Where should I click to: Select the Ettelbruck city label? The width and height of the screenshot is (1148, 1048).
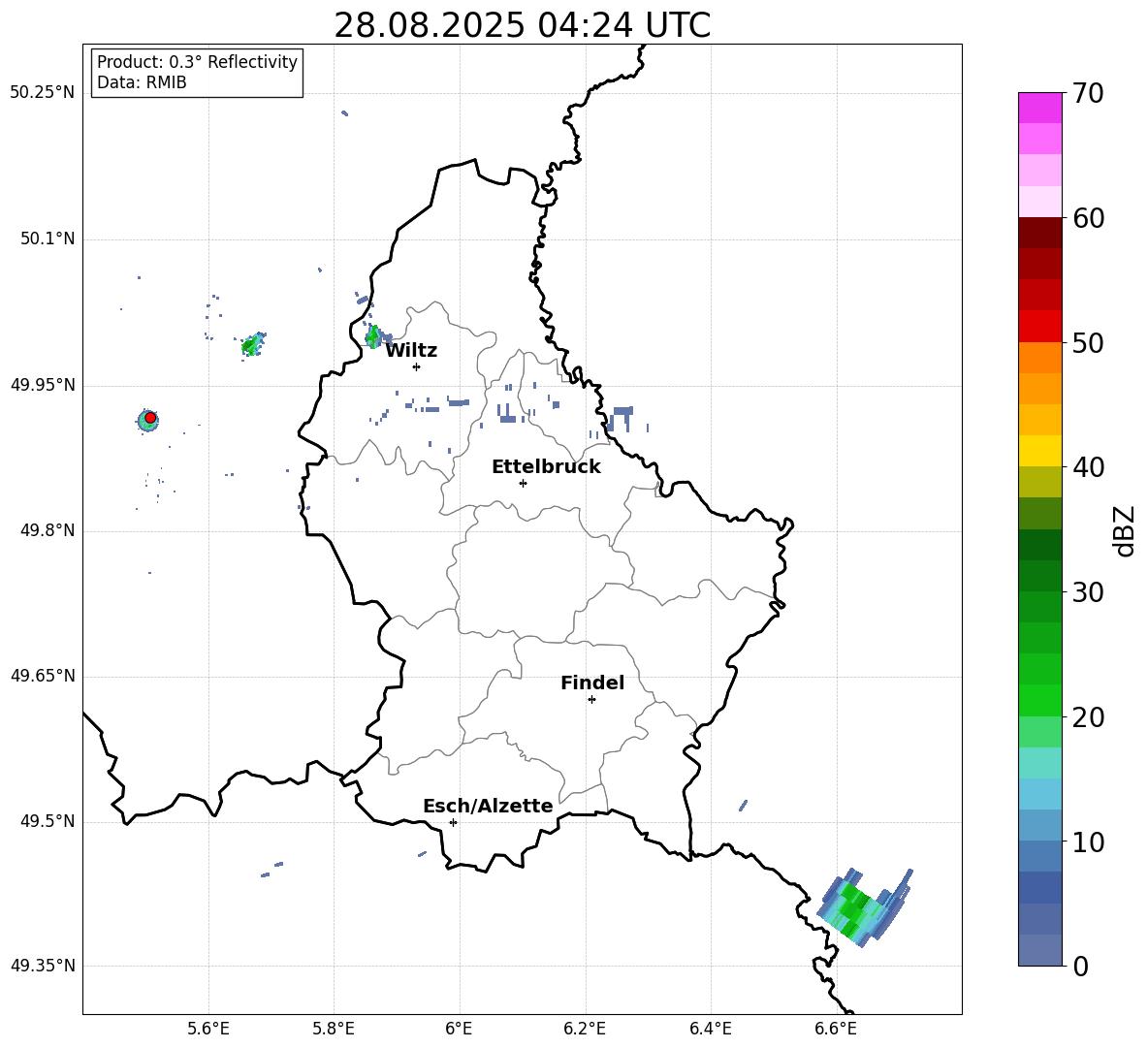(546, 467)
